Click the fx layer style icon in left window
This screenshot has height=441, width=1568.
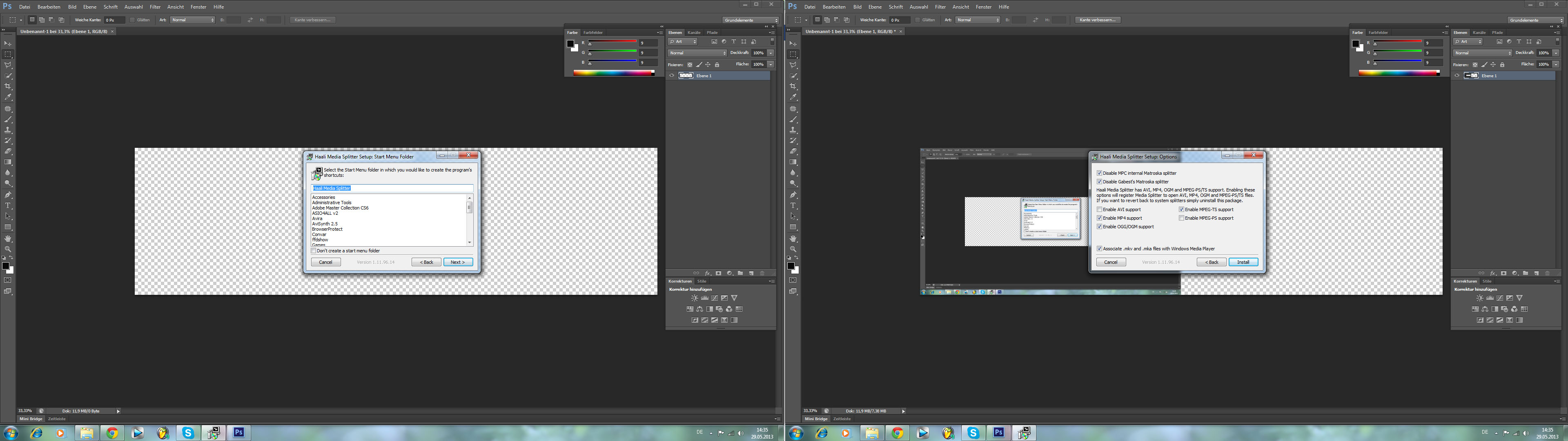(x=707, y=273)
